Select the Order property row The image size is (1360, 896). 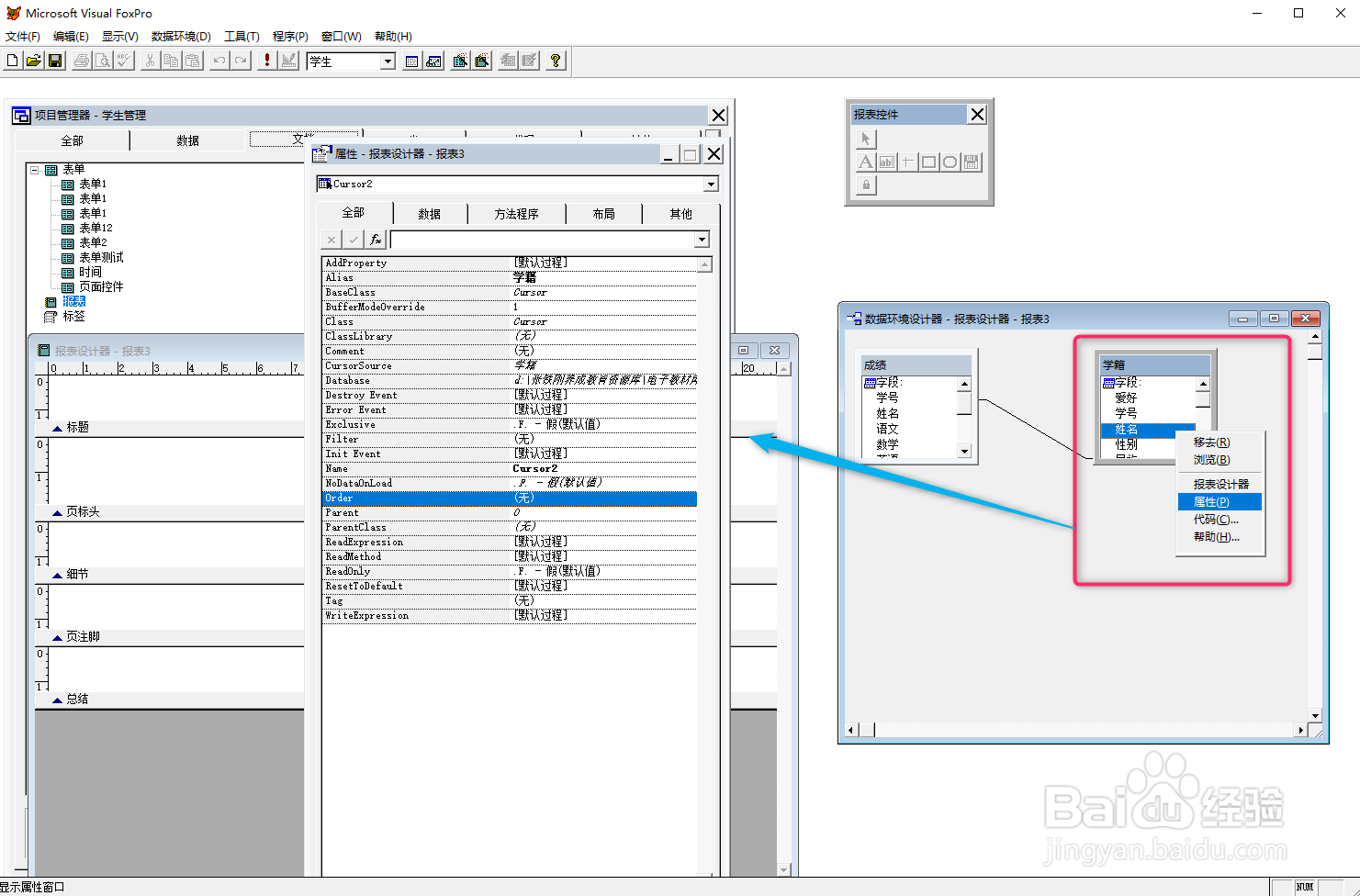point(510,498)
